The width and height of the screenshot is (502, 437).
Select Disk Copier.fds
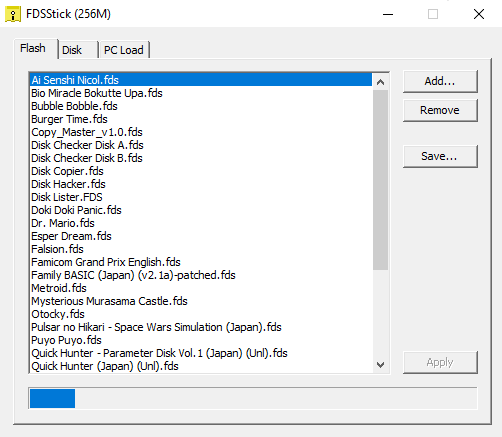(x=201, y=171)
